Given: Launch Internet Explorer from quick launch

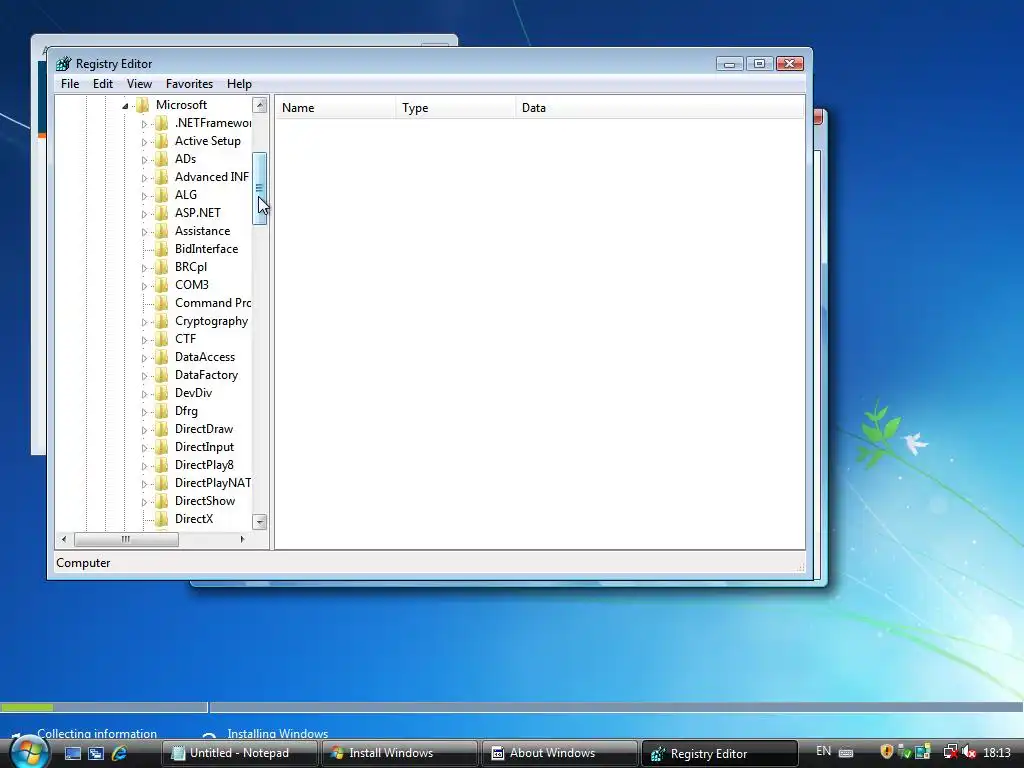Looking at the screenshot, I should 120,754.
